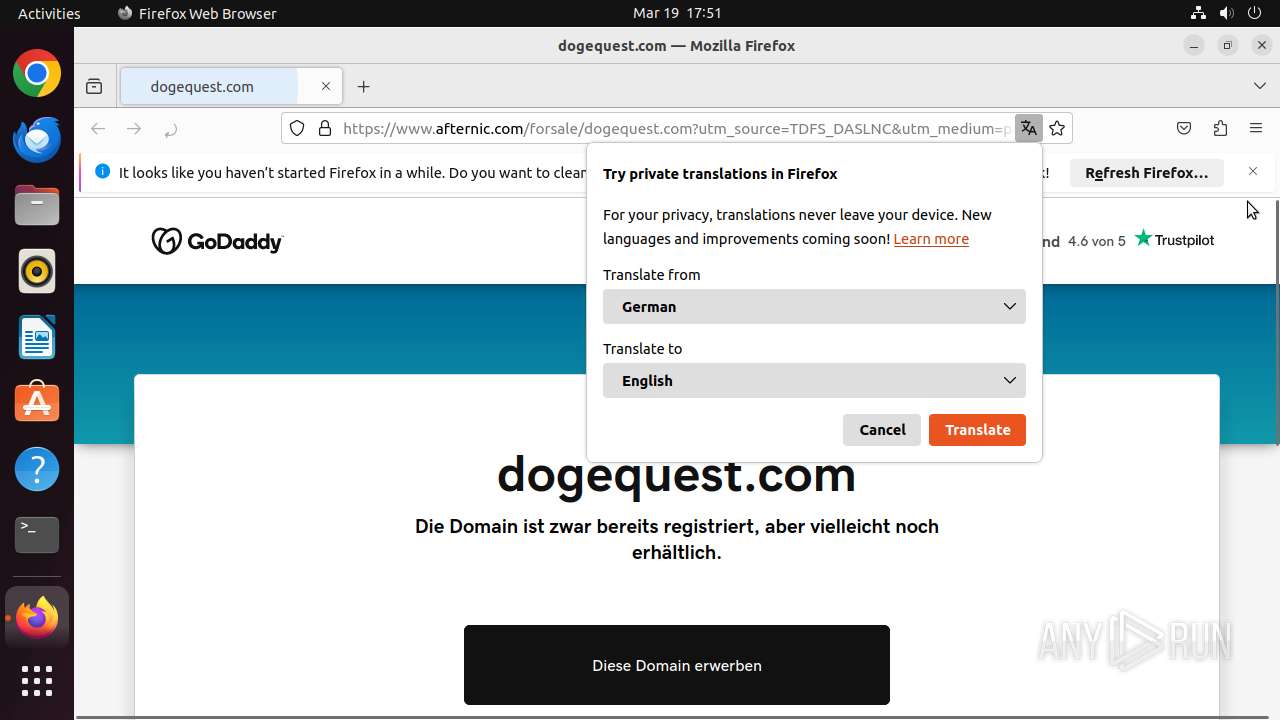Screen dimensions: 1280x720
Task: Open the power menu icon in top bar
Action: click(1255, 13)
